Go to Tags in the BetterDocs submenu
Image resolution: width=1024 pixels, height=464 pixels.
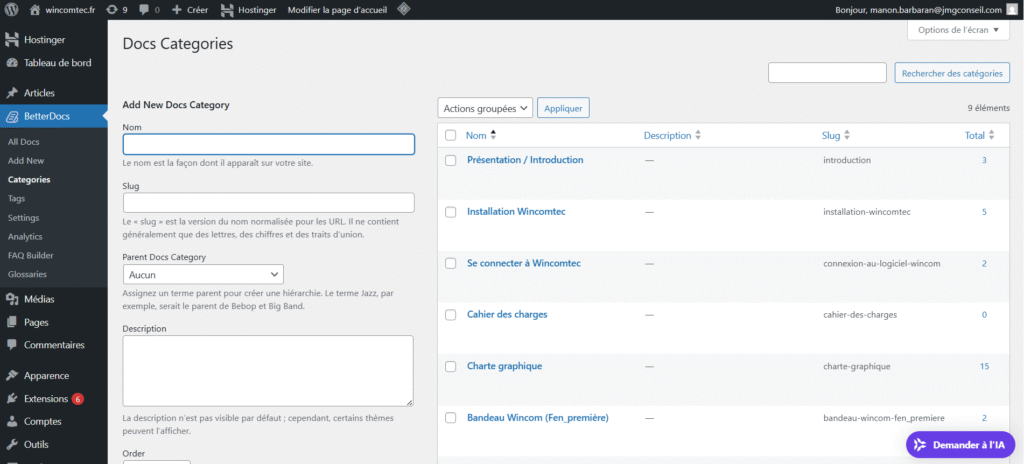tap(17, 199)
